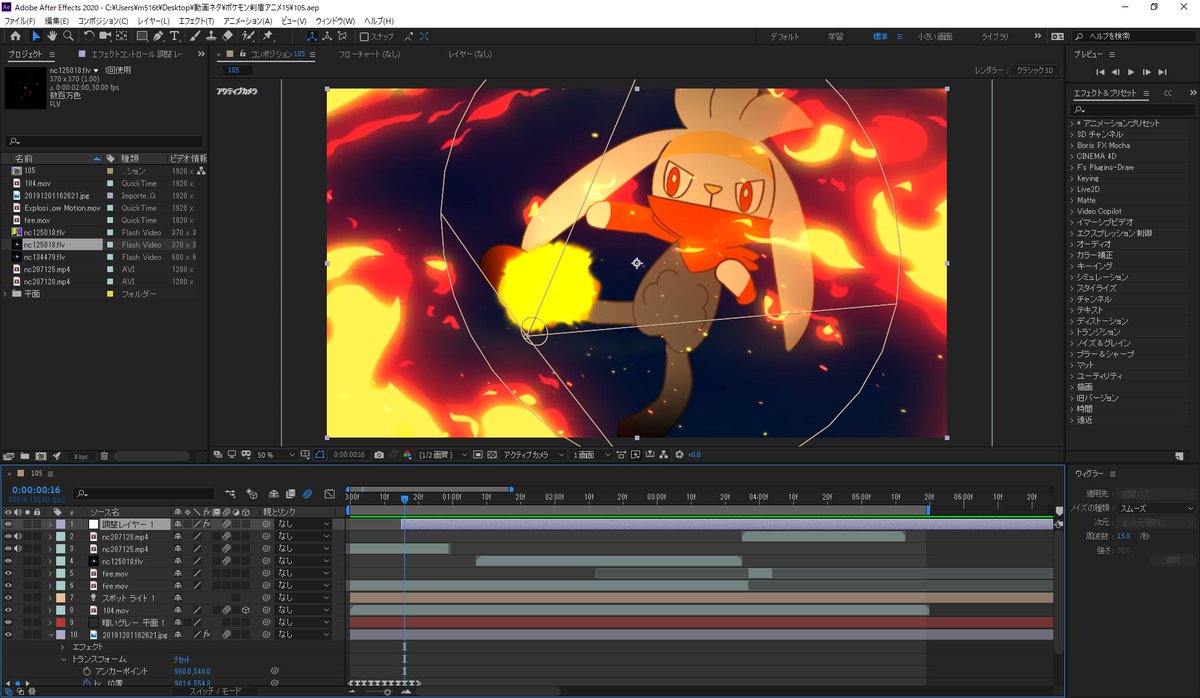
Task: Switch to the 学習 workspace
Action: coord(835,37)
